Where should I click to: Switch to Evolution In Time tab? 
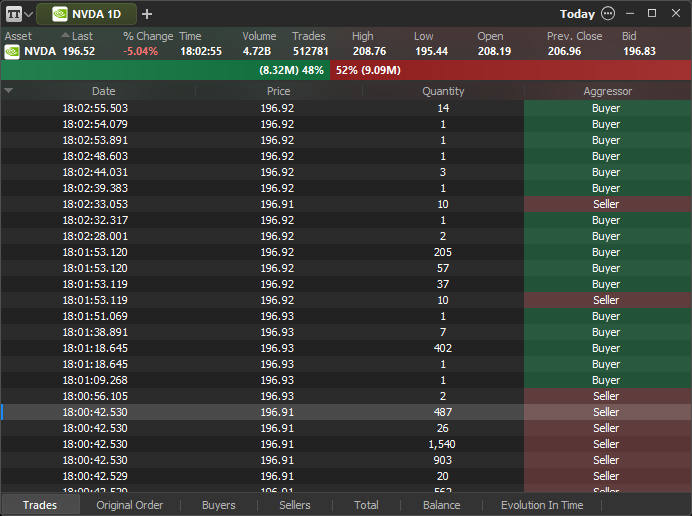(x=542, y=505)
